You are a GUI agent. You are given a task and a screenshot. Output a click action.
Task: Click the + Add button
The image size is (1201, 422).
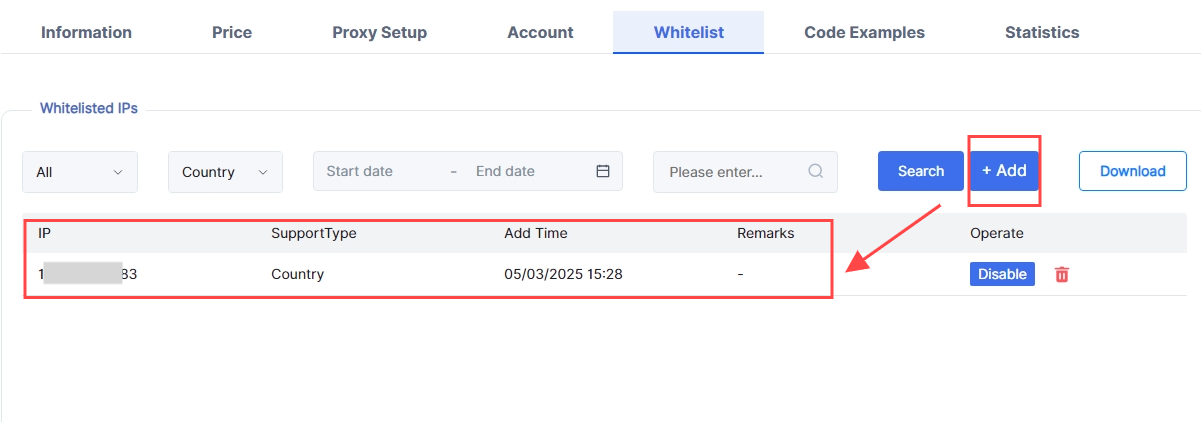click(1004, 171)
